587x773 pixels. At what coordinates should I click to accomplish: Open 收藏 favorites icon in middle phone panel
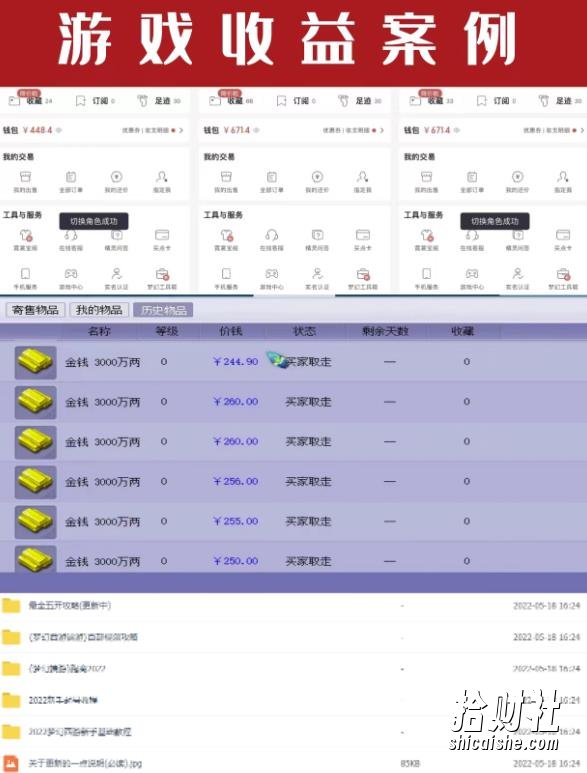(x=215, y=101)
